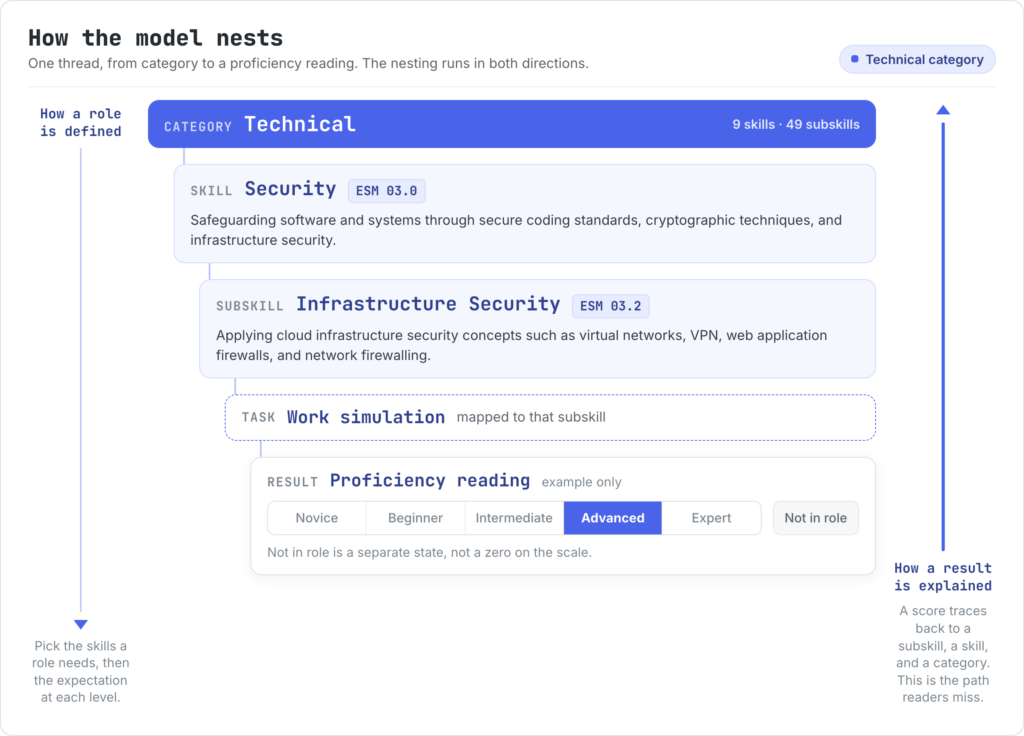Expand the Infrastructure Security subskill card

pyautogui.click(x=537, y=328)
